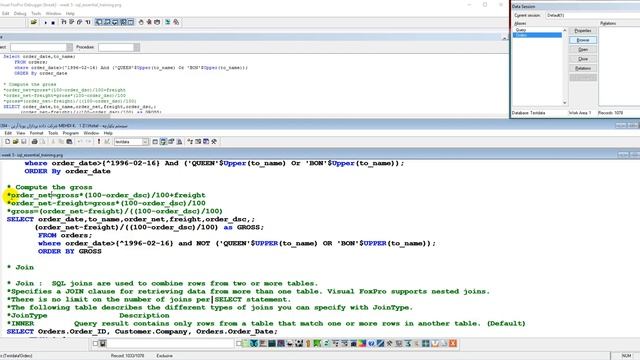Open the Breakpoints dialog icon
The height and width of the screenshot is (360, 640).
point(157,22)
